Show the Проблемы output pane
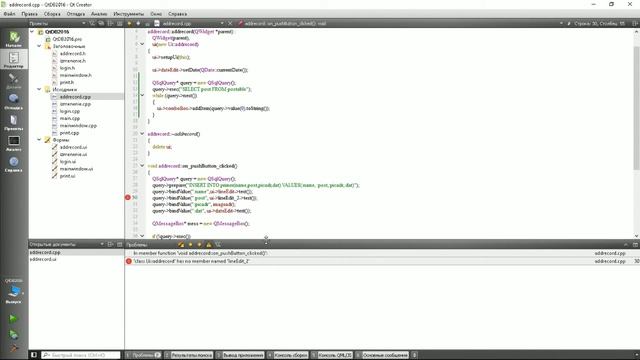 [143, 355]
